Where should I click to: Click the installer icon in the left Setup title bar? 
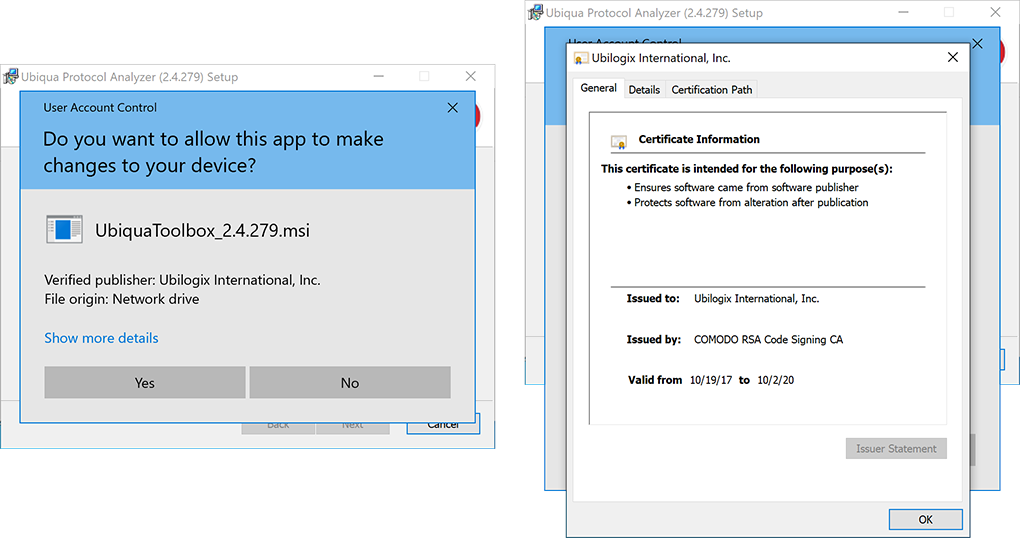point(10,77)
